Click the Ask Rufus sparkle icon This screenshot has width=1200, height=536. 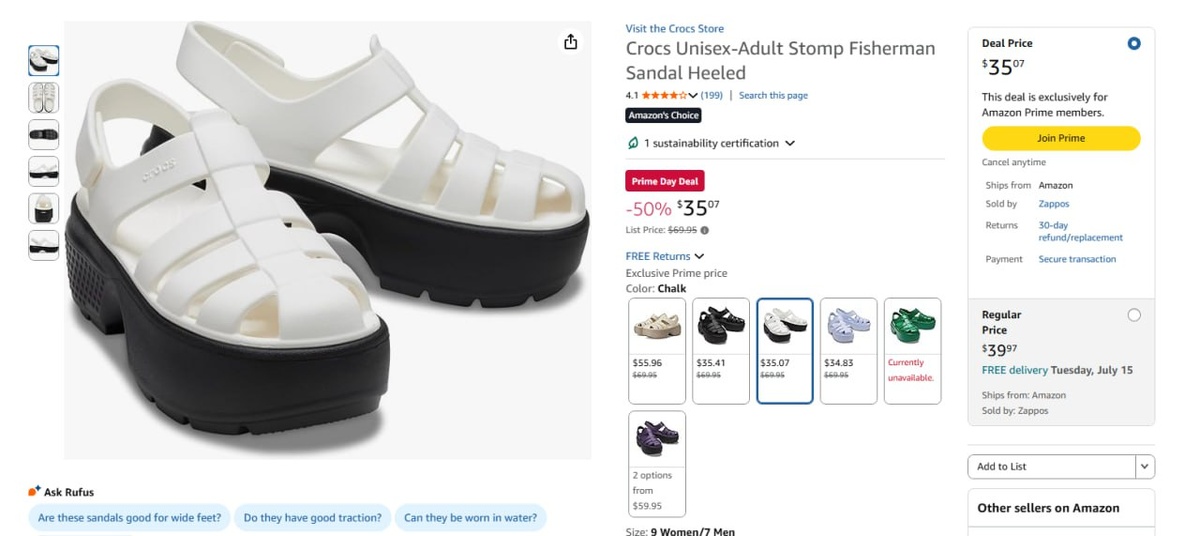coord(34,491)
